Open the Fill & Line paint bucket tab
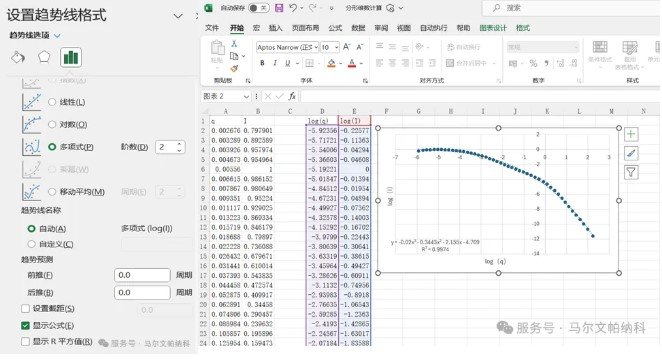 pyautogui.click(x=18, y=57)
